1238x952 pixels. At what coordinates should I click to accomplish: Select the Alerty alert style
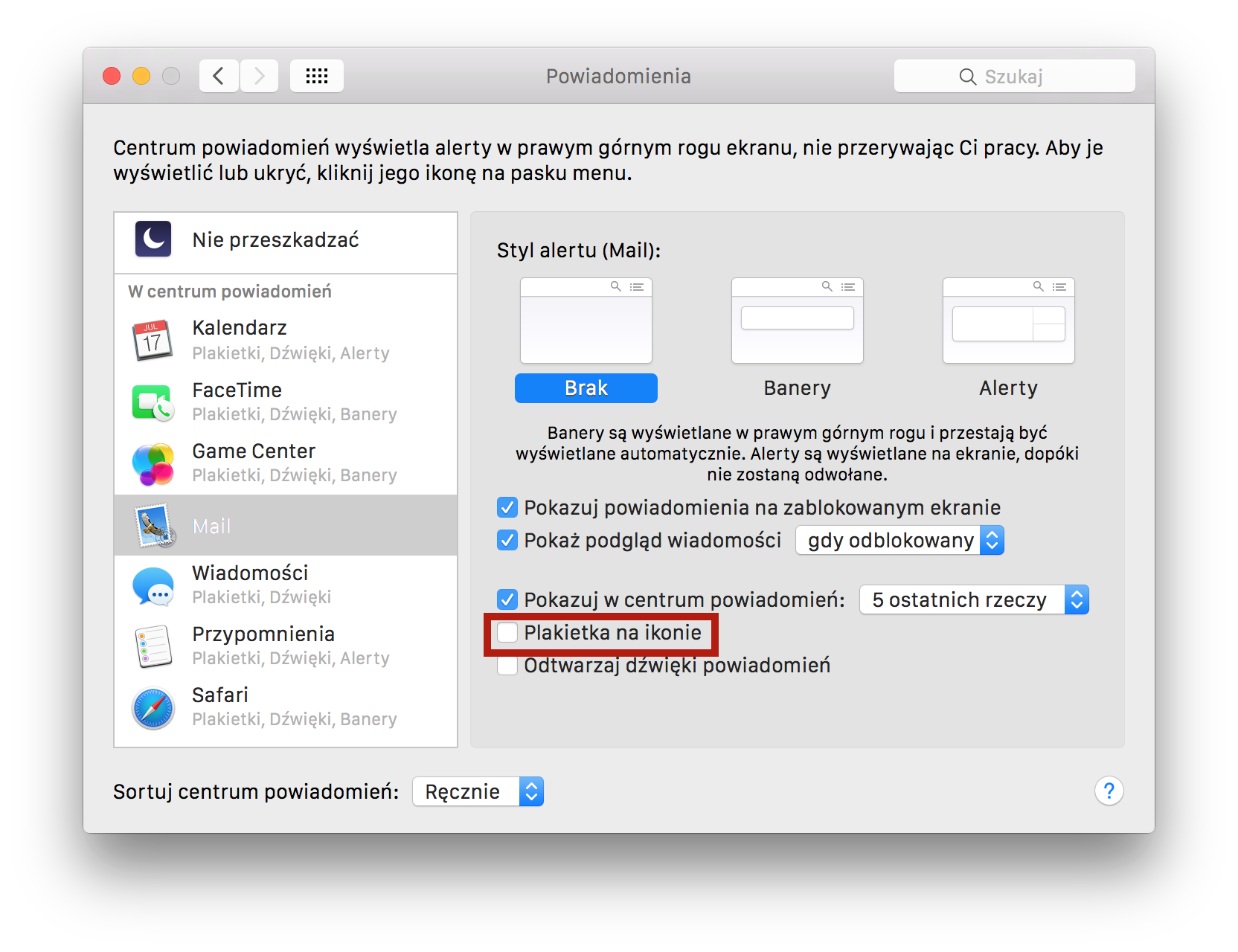click(x=1008, y=321)
